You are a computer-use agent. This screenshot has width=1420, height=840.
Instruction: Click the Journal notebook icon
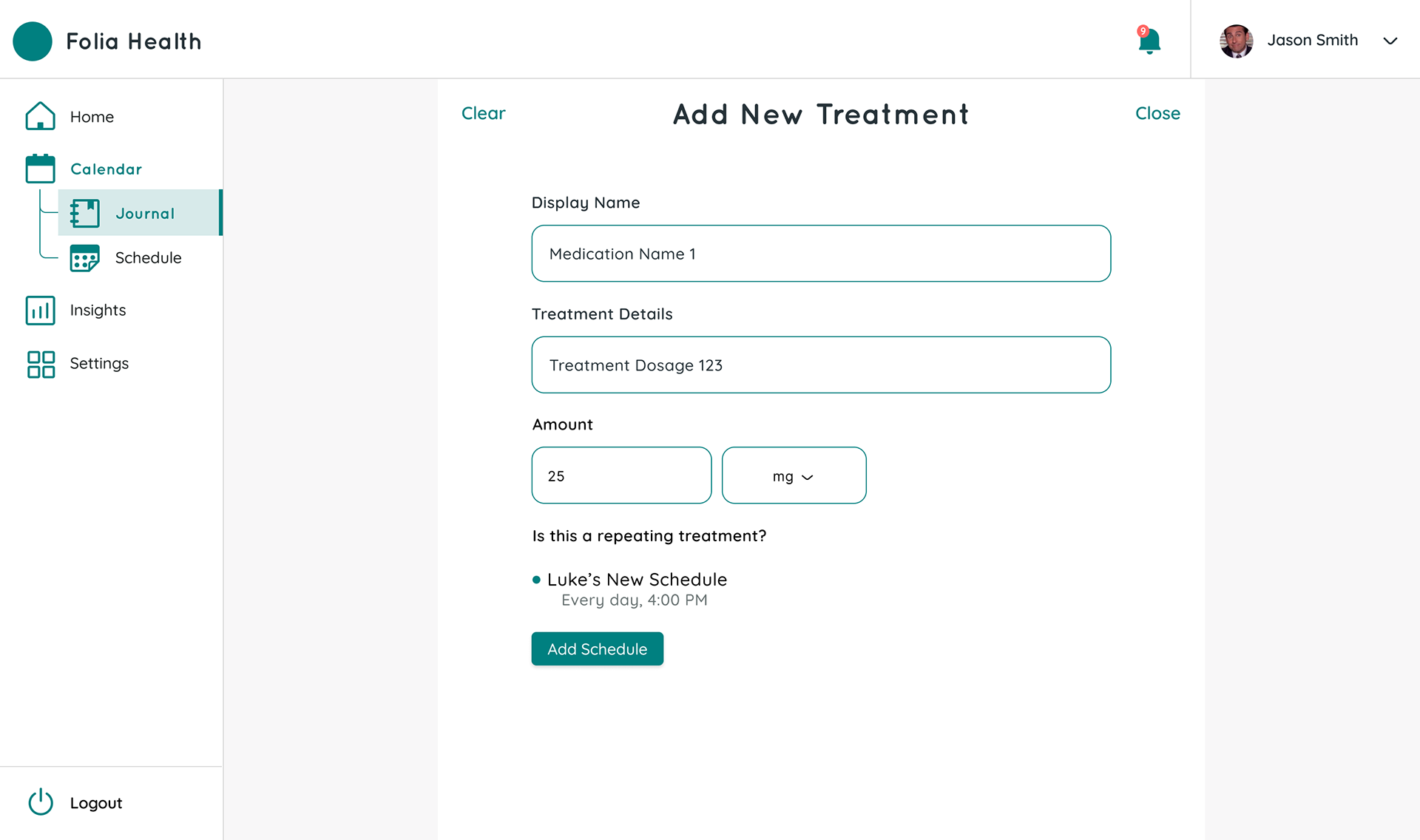click(x=84, y=213)
